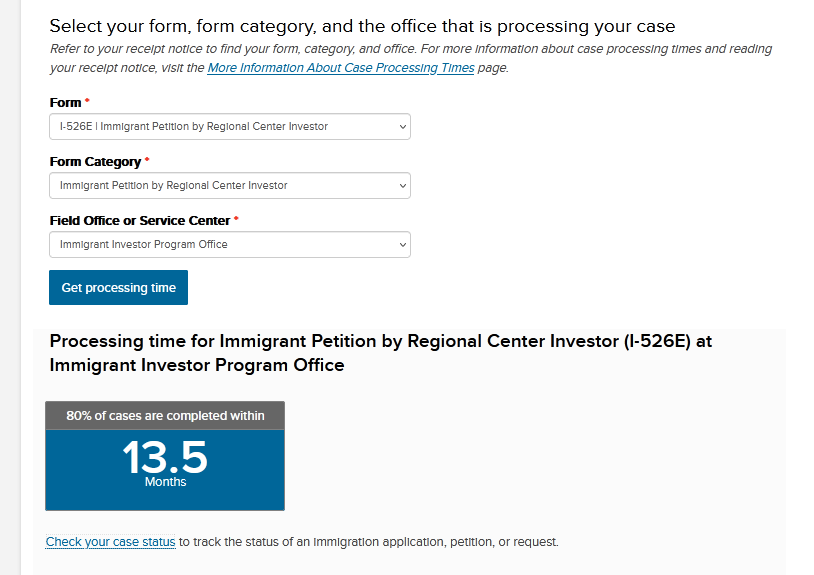The width and height of the screenshot is (814, 575).
Task: Click the Form Category field label
Action: tap(95, 162)
